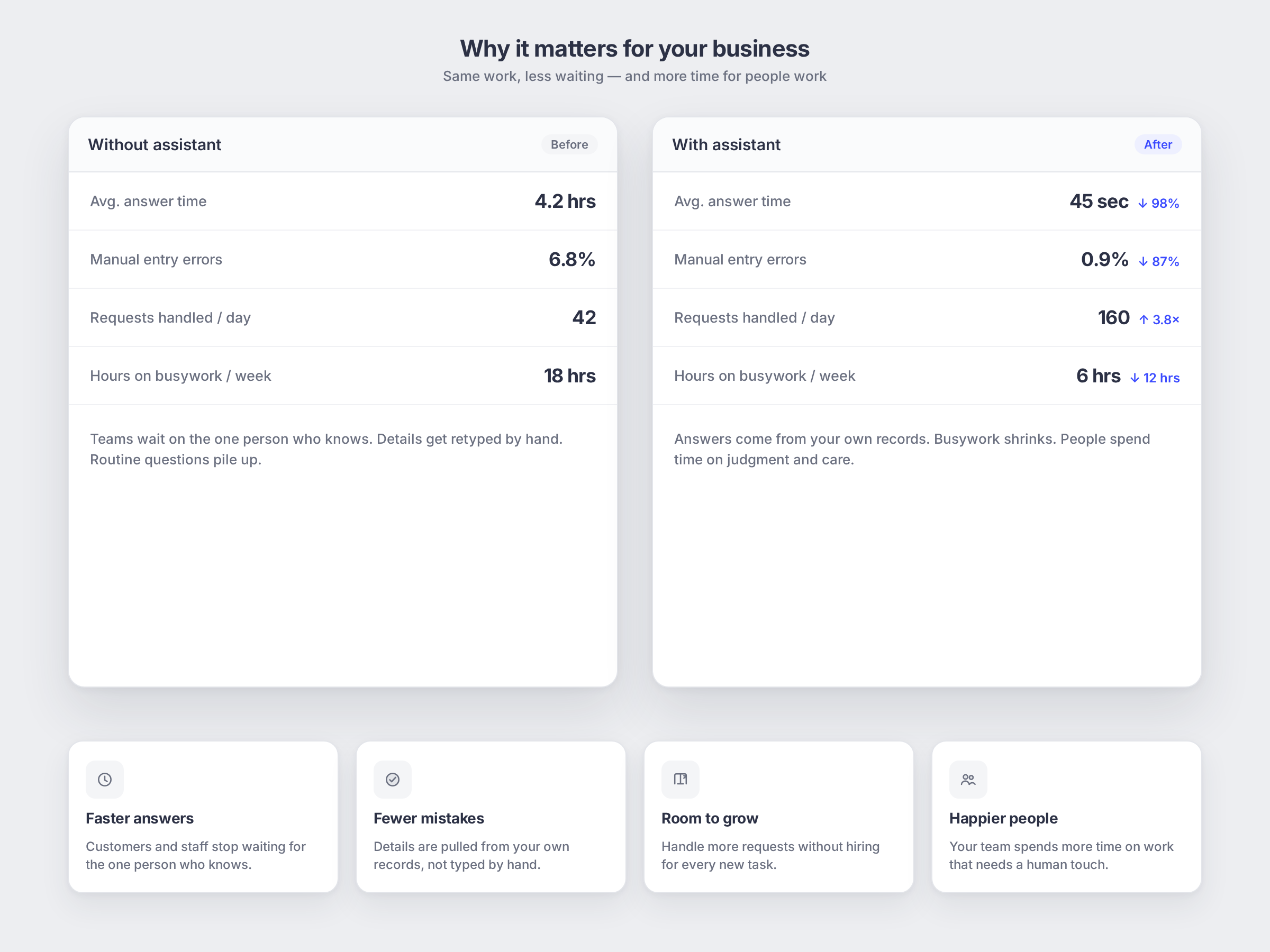Click the 0.9% value
Screen dimensions: 1270x952
point(1105,259)
